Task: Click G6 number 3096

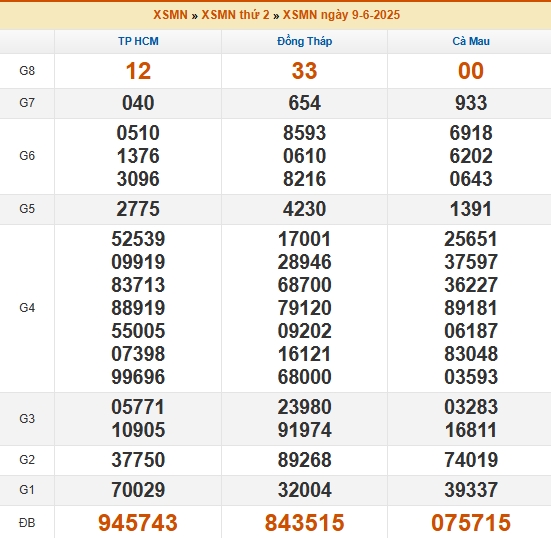Action: tap(138, 179)
